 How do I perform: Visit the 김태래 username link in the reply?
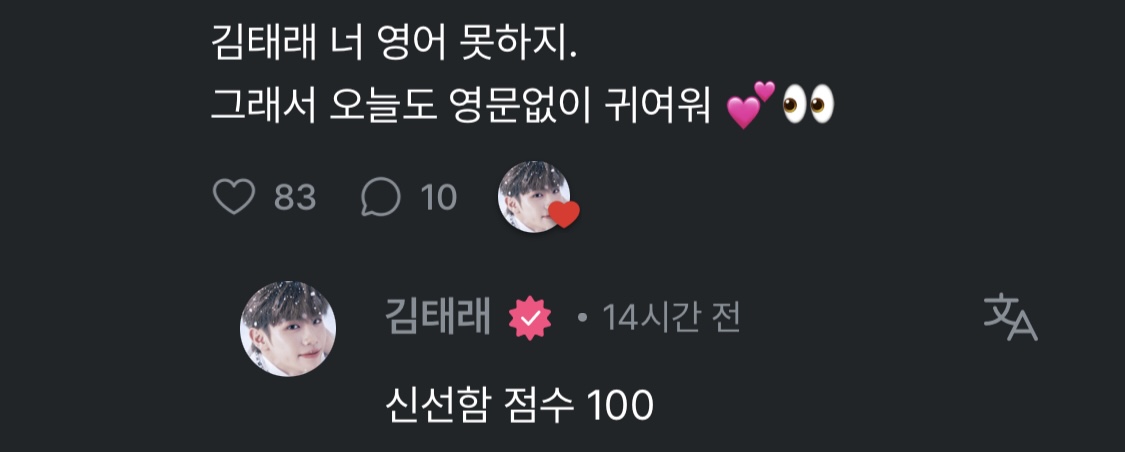(x=438, y=316)
